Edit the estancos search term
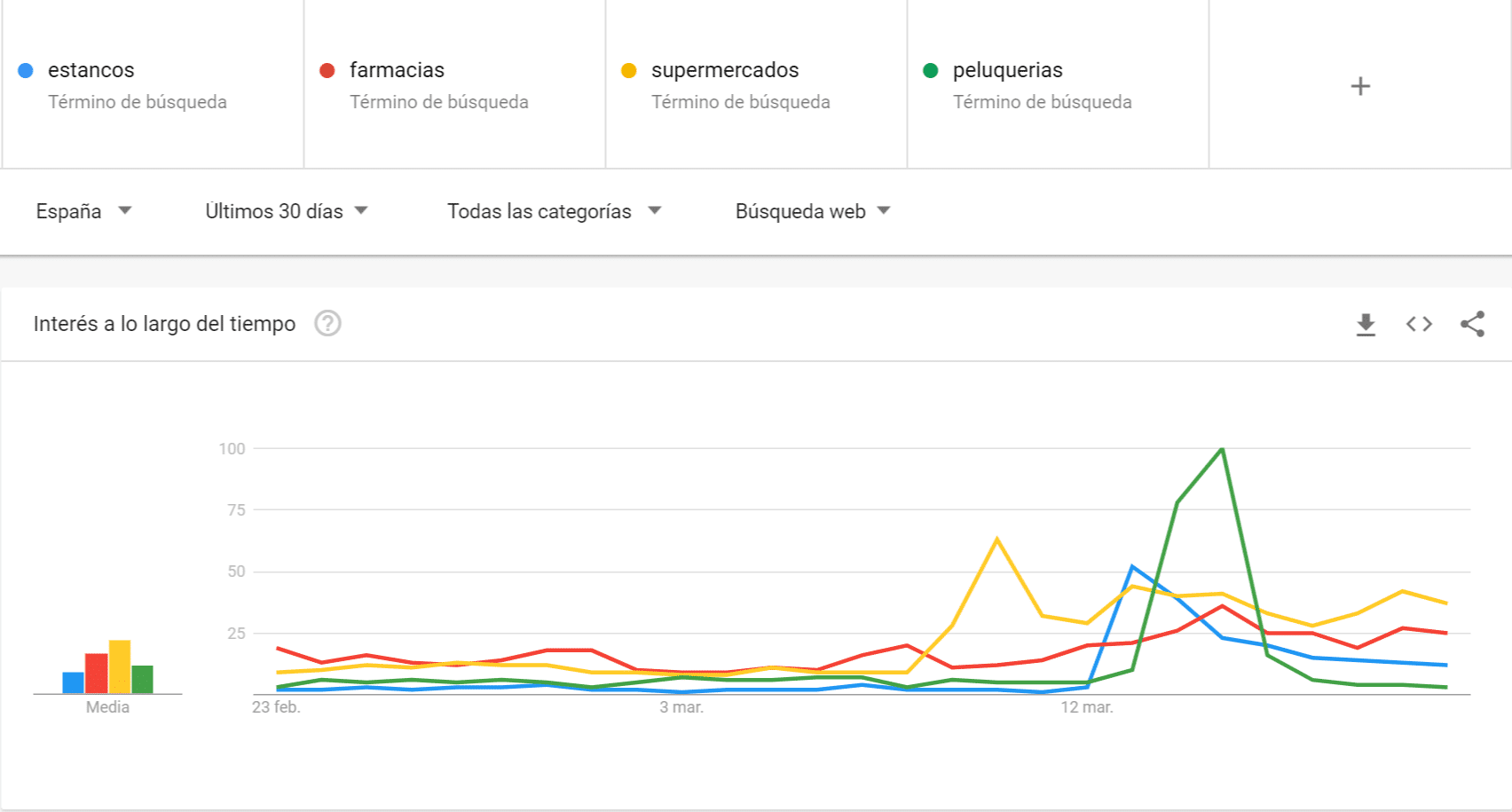1512x812 pixels. click(91, 70)
